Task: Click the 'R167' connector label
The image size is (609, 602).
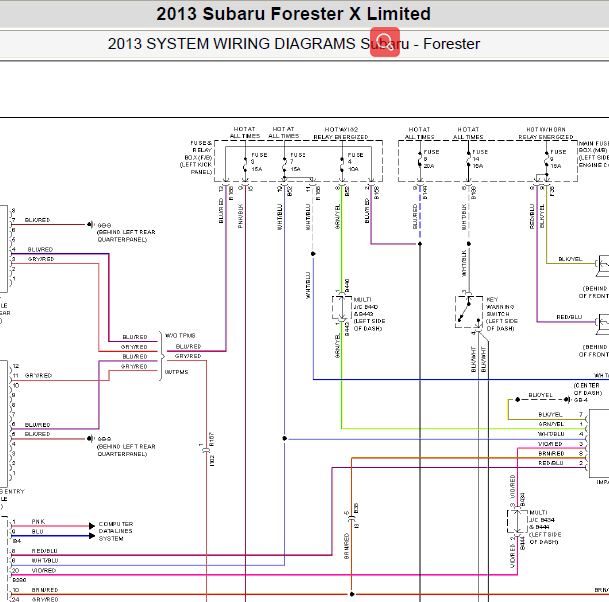Action: click(212, 439)
